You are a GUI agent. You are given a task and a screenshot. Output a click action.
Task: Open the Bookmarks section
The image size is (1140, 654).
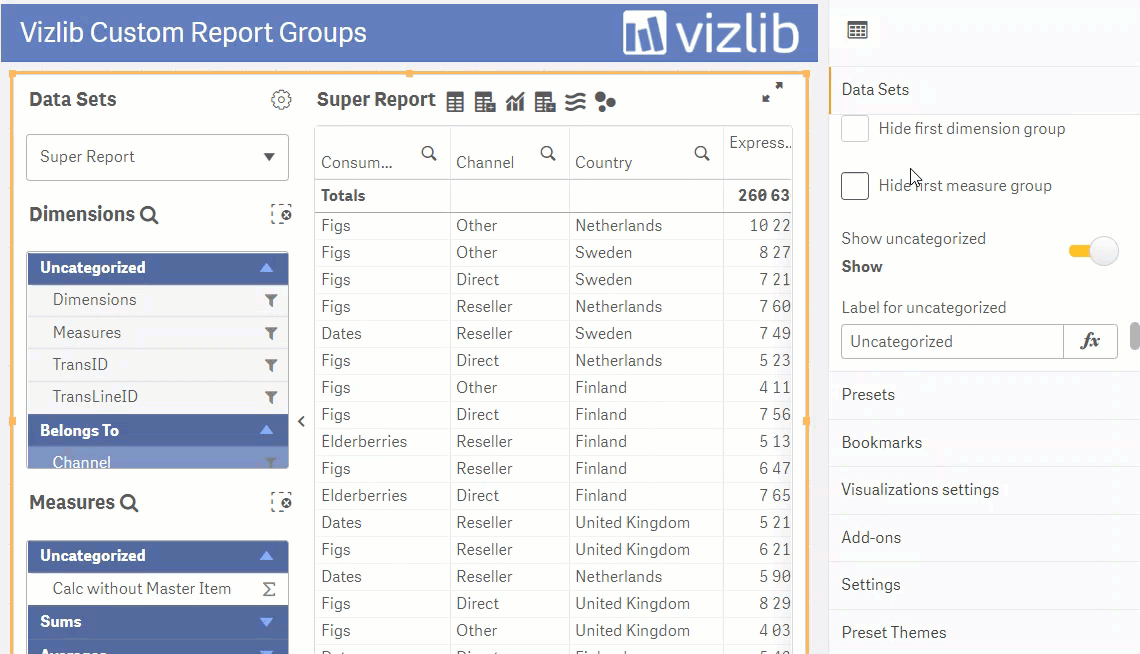pyautogui.click(x=984, y=443)
